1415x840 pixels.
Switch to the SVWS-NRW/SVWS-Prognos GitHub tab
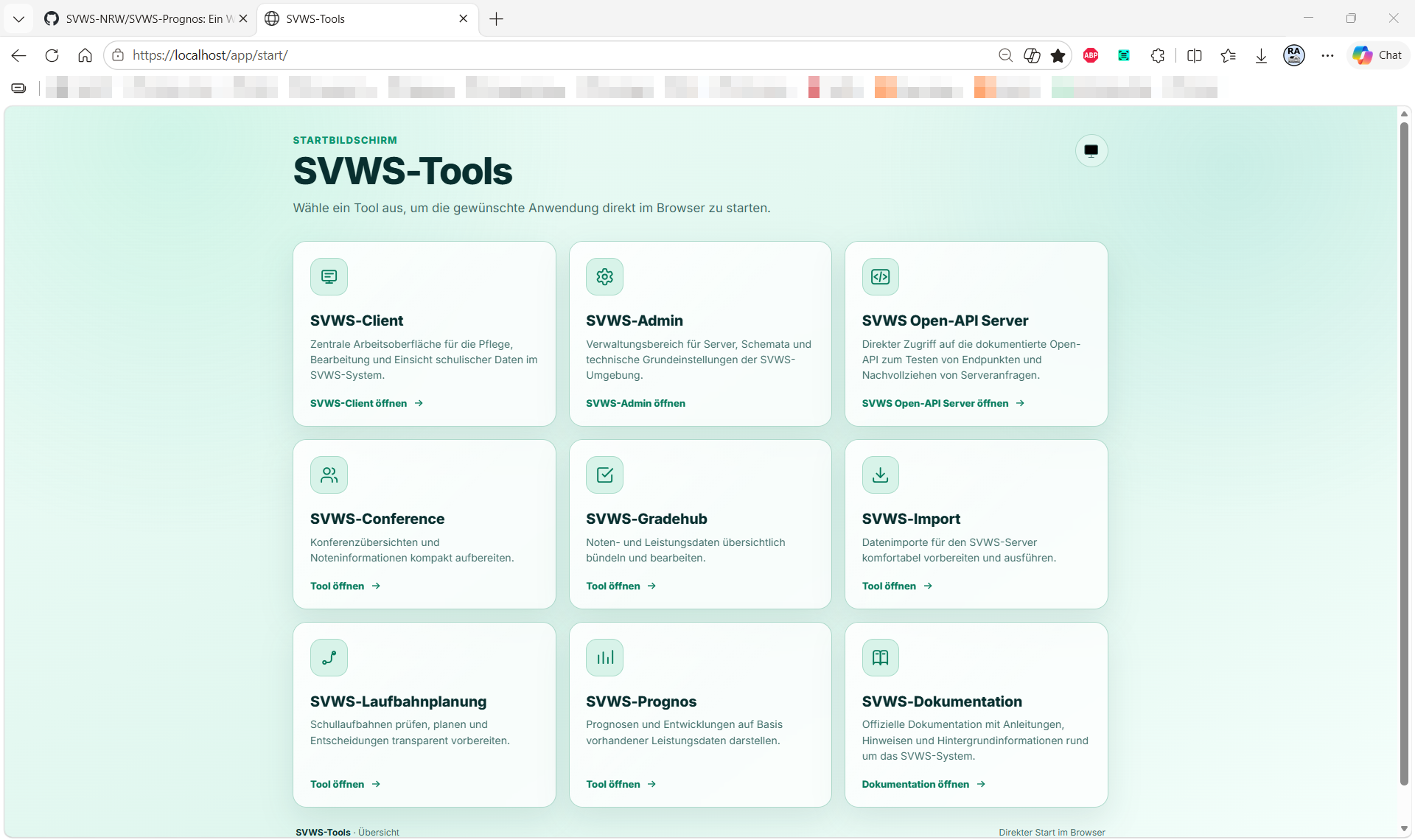[144, 19]
